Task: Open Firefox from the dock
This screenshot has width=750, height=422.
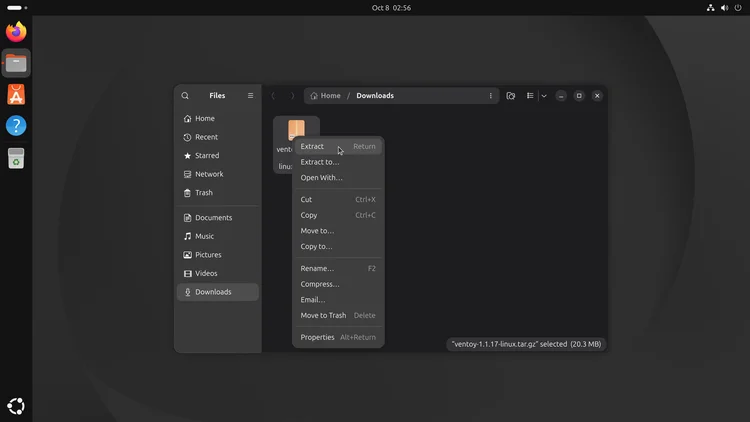Action: click(16, 32)
